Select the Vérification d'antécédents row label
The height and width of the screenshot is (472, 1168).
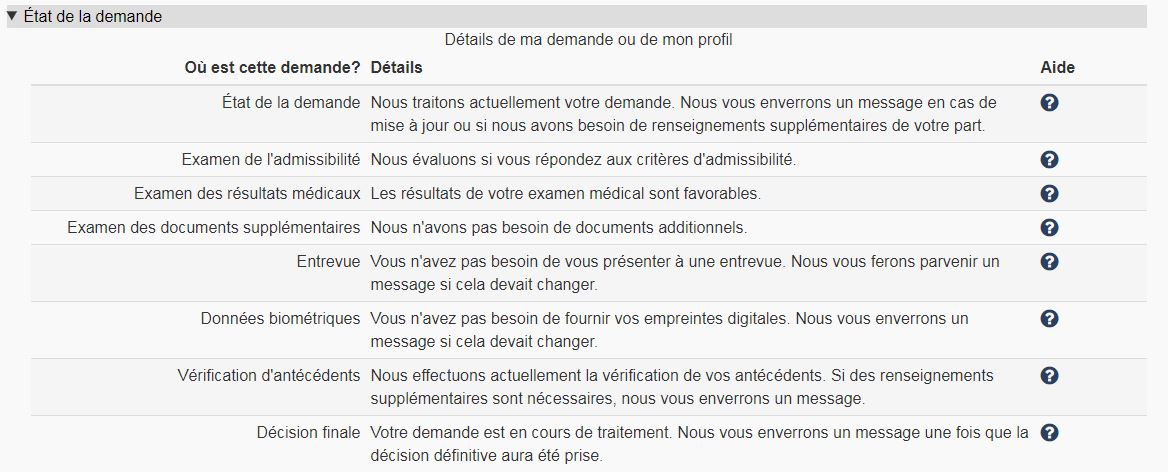[267, 375]
